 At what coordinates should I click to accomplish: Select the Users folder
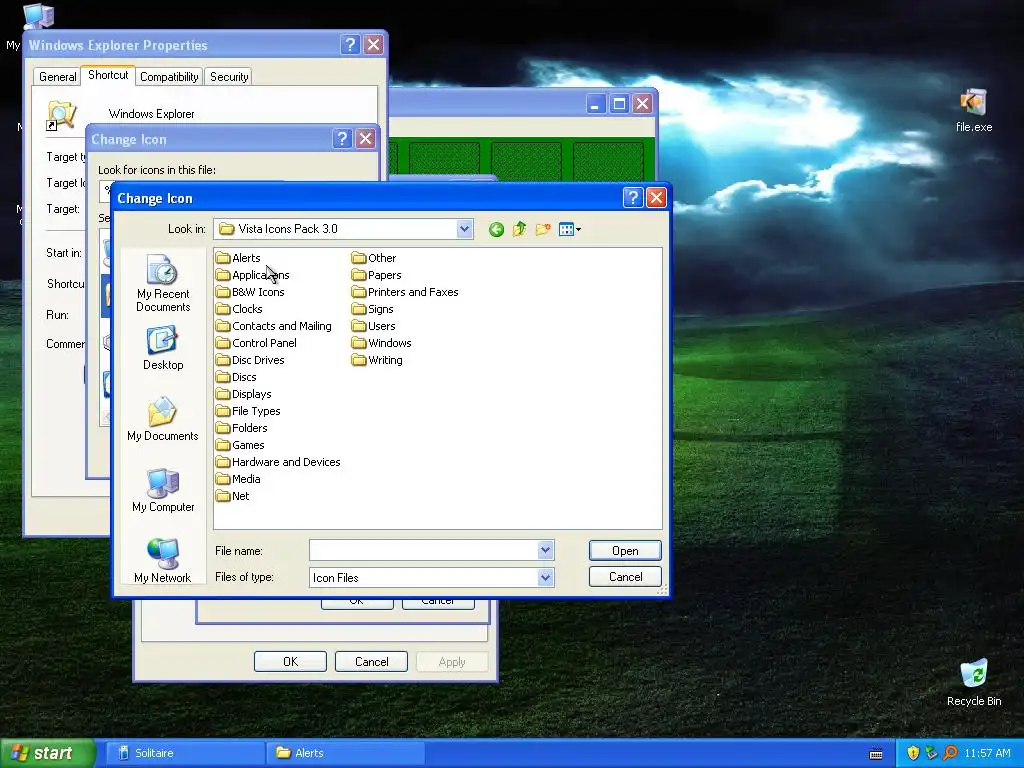[x=374, y=326]
